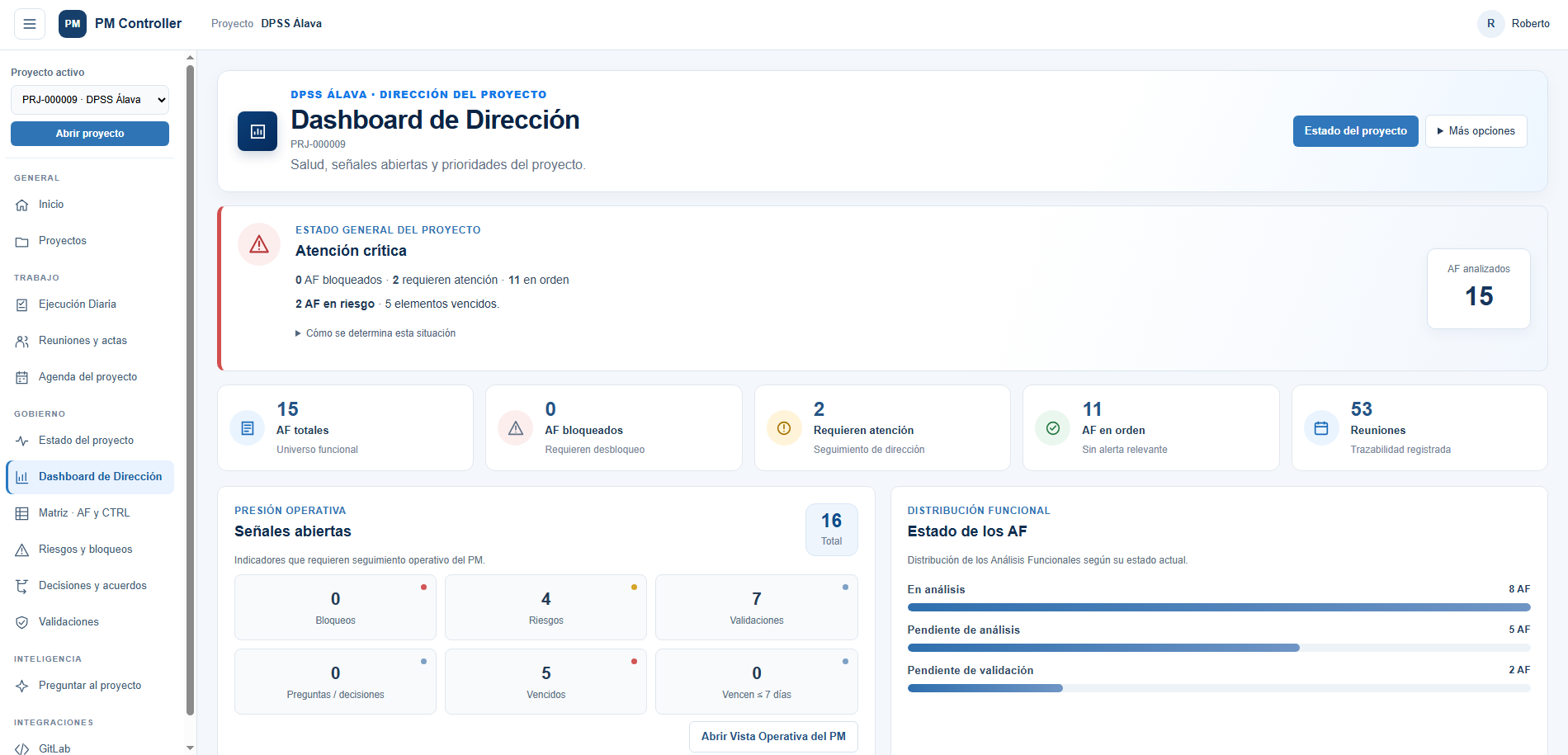
Task: Click the Requieren atención alert icon
Action: (x=784, y=428)
